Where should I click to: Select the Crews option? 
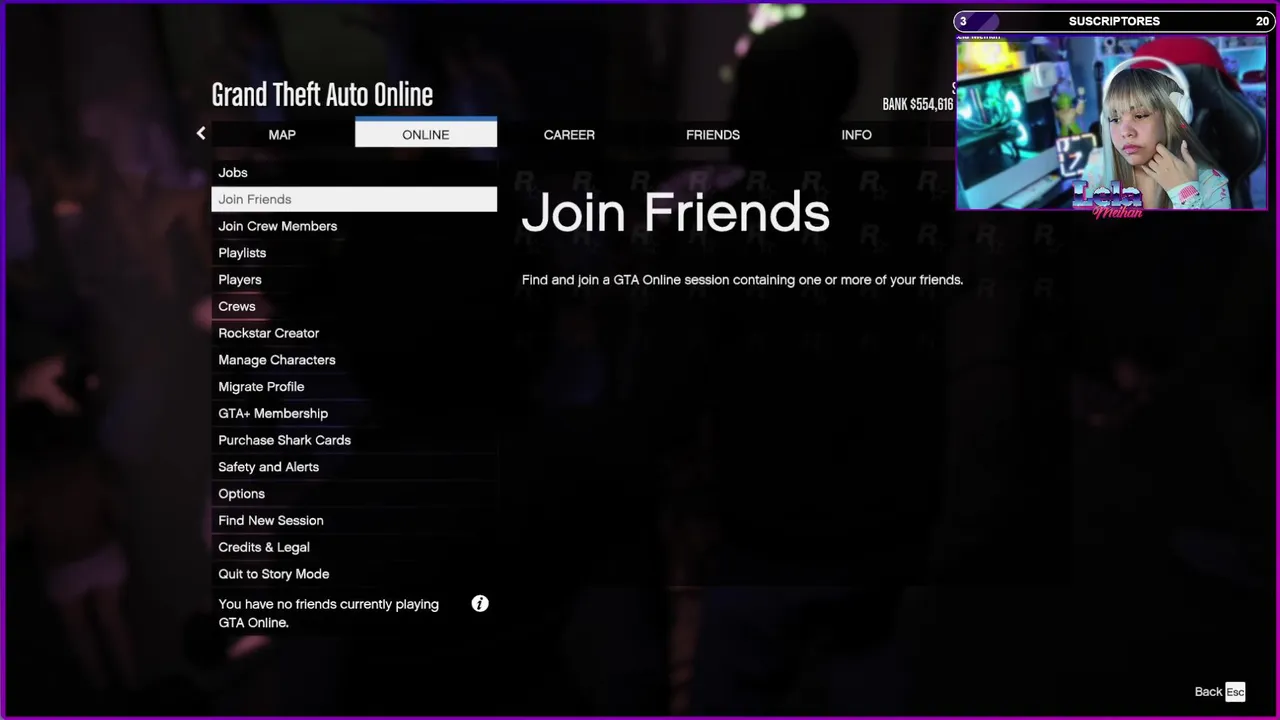point(354,306)
